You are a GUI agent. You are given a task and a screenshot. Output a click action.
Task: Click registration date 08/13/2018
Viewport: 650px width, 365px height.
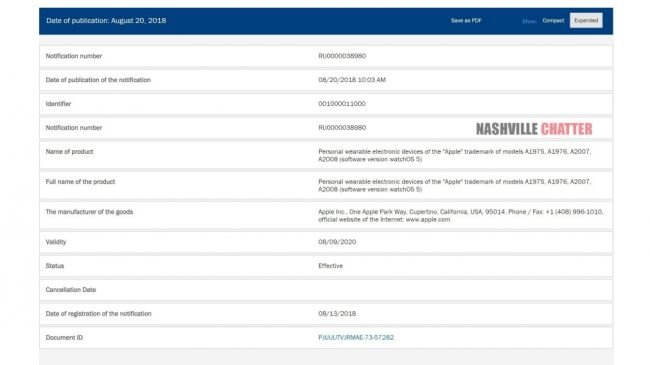tap(337, 314)
